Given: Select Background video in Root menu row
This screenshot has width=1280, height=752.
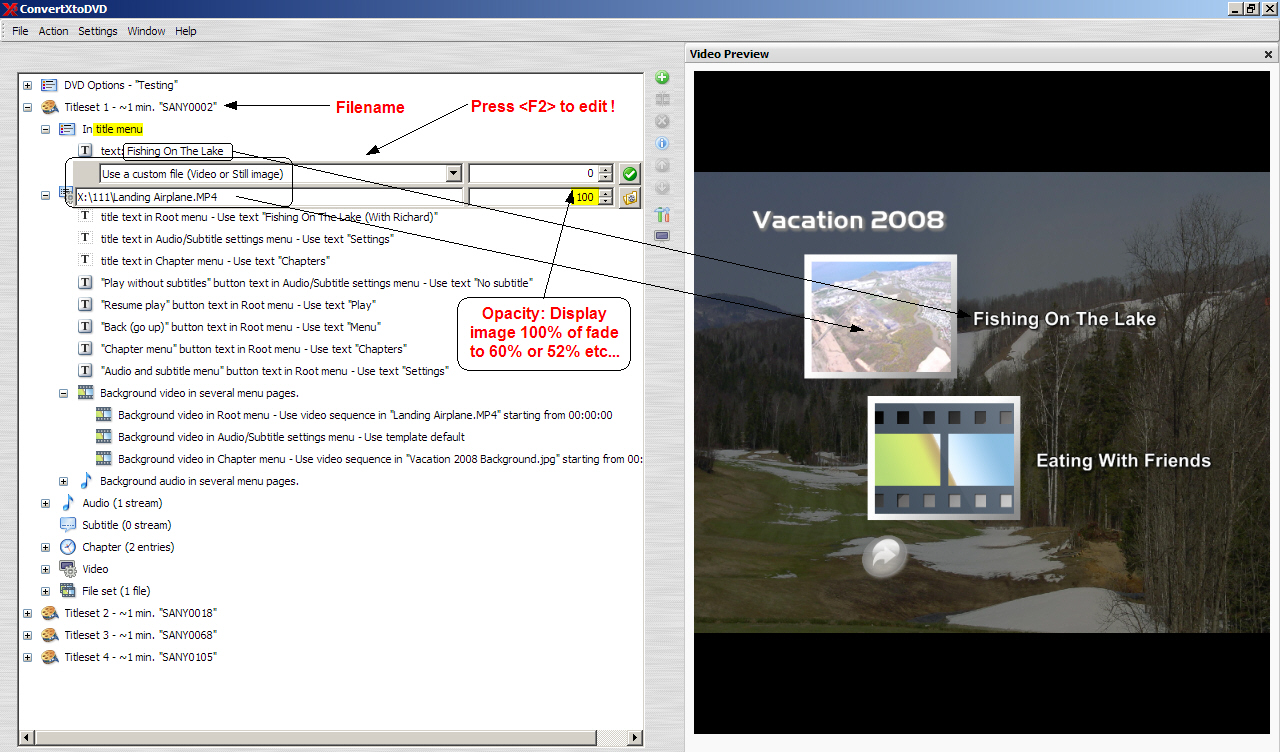Looking at the screenshot, I should [x=365, y=415].
